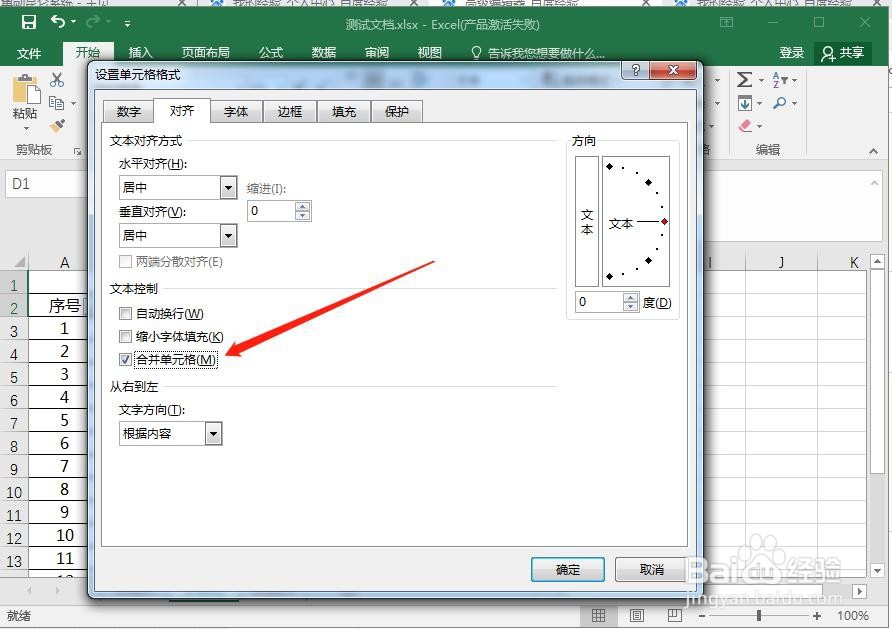Select the Format Painter brush icon

(x=57, y=127)
